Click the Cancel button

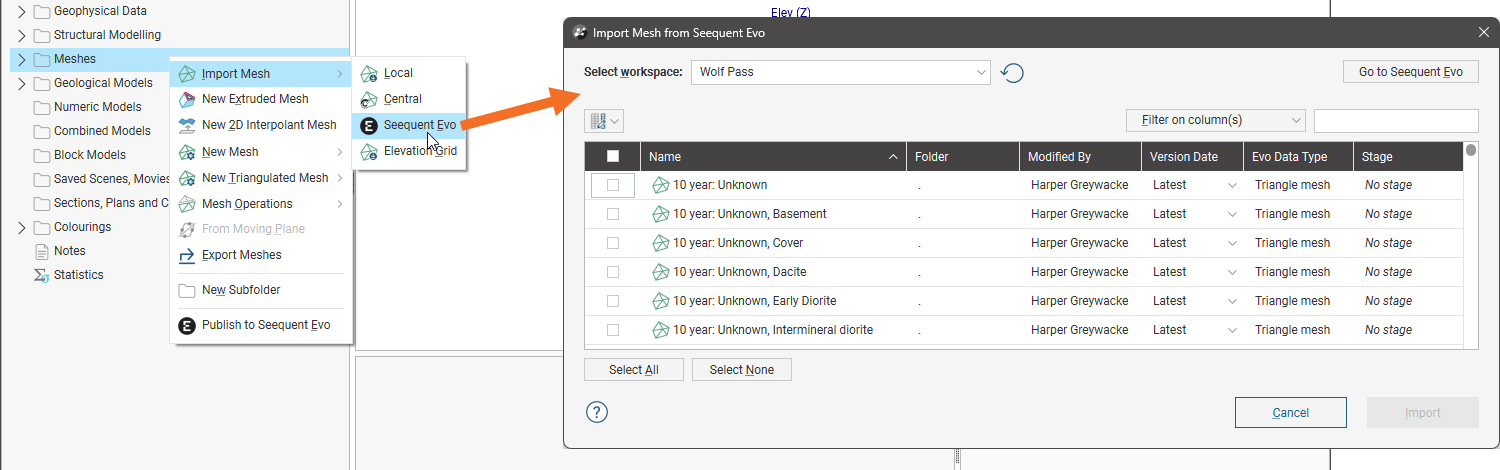[1290, 412]
